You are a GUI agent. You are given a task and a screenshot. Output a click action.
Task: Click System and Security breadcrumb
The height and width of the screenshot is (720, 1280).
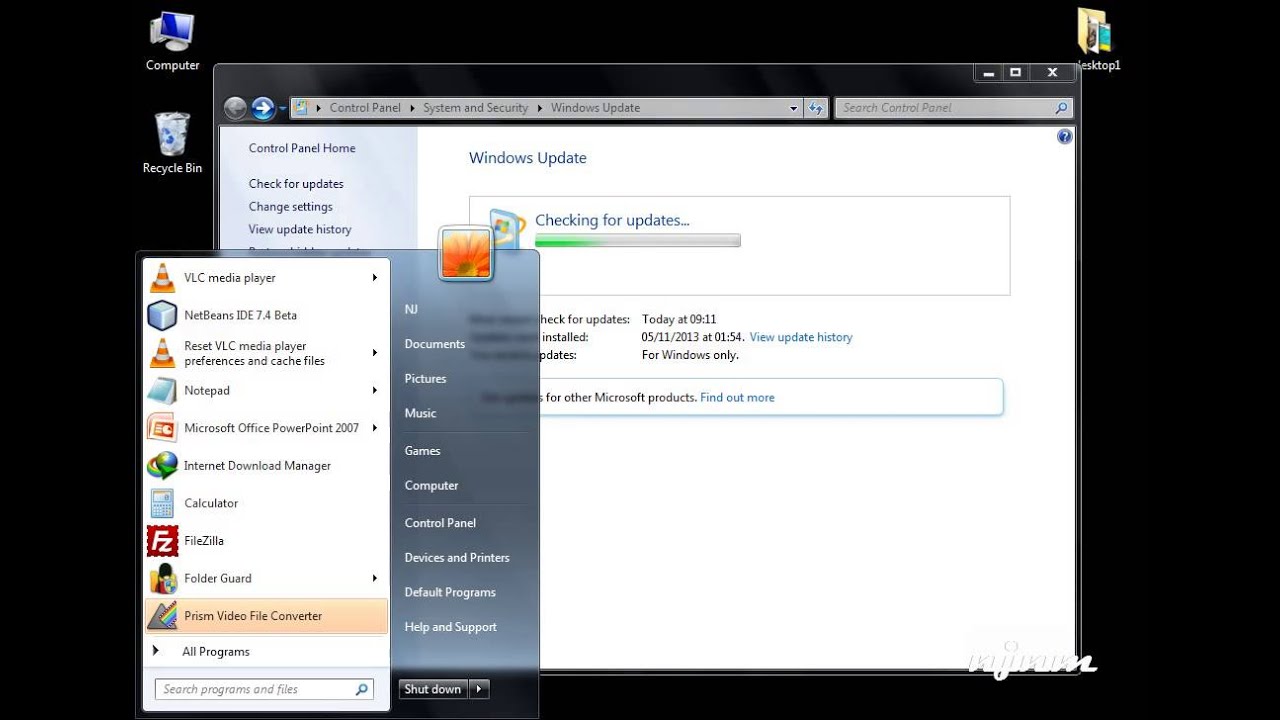pos(475,108)
